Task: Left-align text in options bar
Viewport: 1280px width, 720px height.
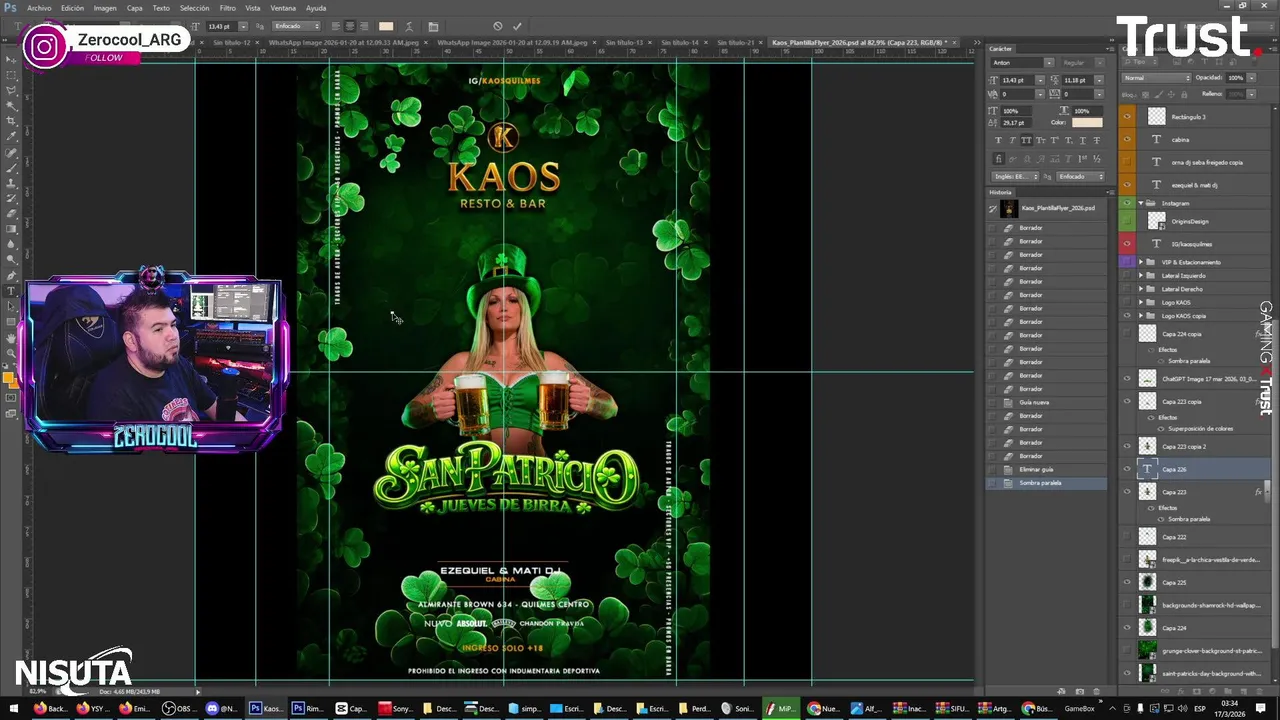Action: pos(336,26)
